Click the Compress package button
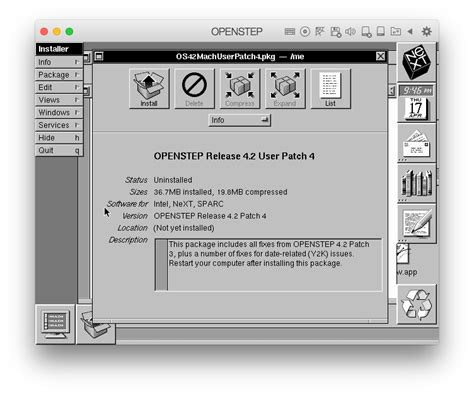Screen dimensions: 474x395 tap(240, 88)
